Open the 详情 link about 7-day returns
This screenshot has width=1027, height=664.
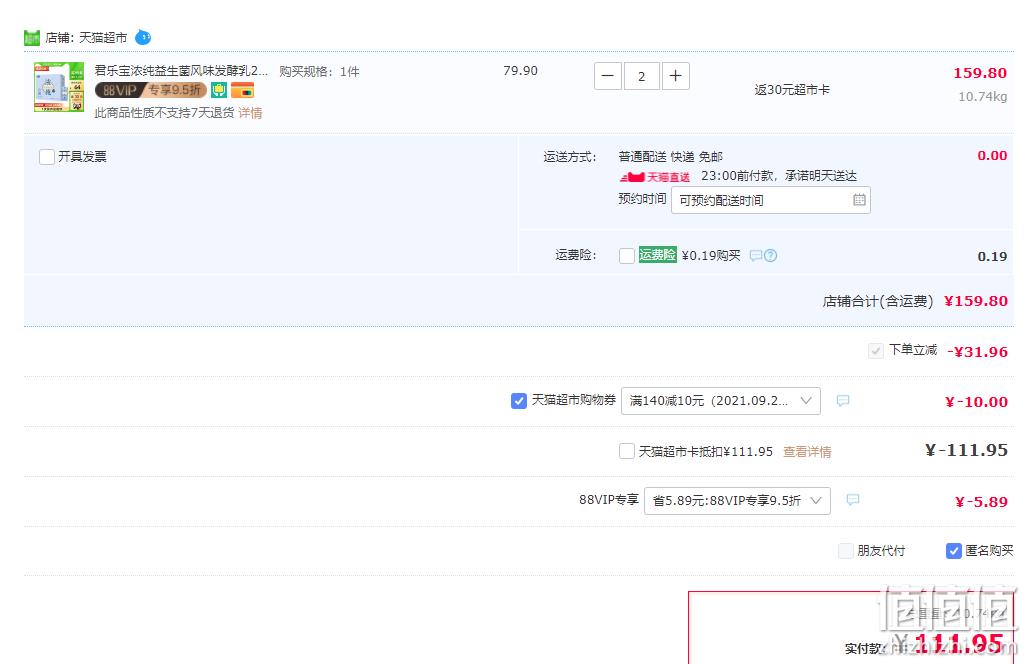pos(250,113)
